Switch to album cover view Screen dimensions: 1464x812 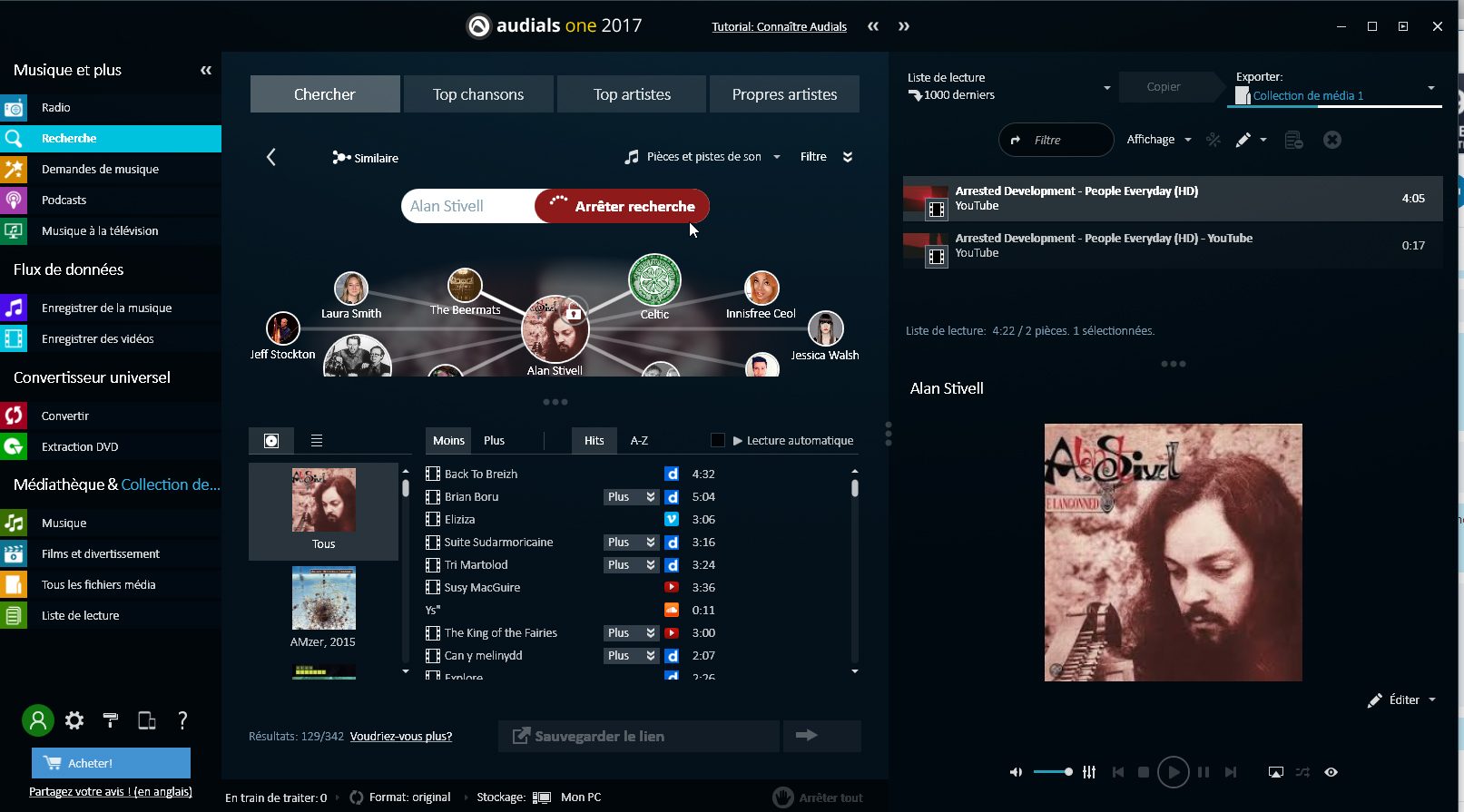271,441
